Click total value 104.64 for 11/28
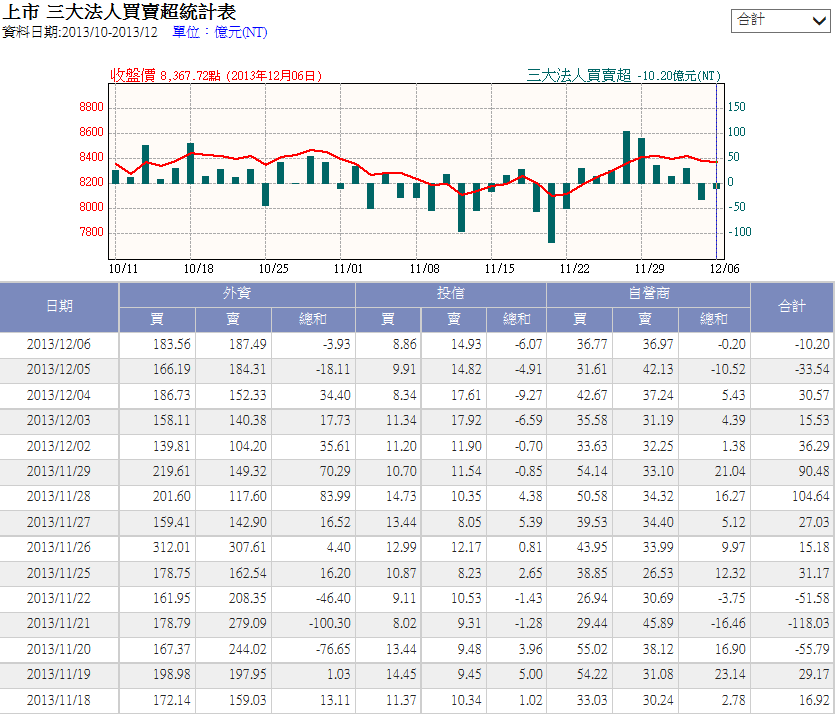Image resolution: width=835 pixels, height=714 pixels. coord(811,497)
